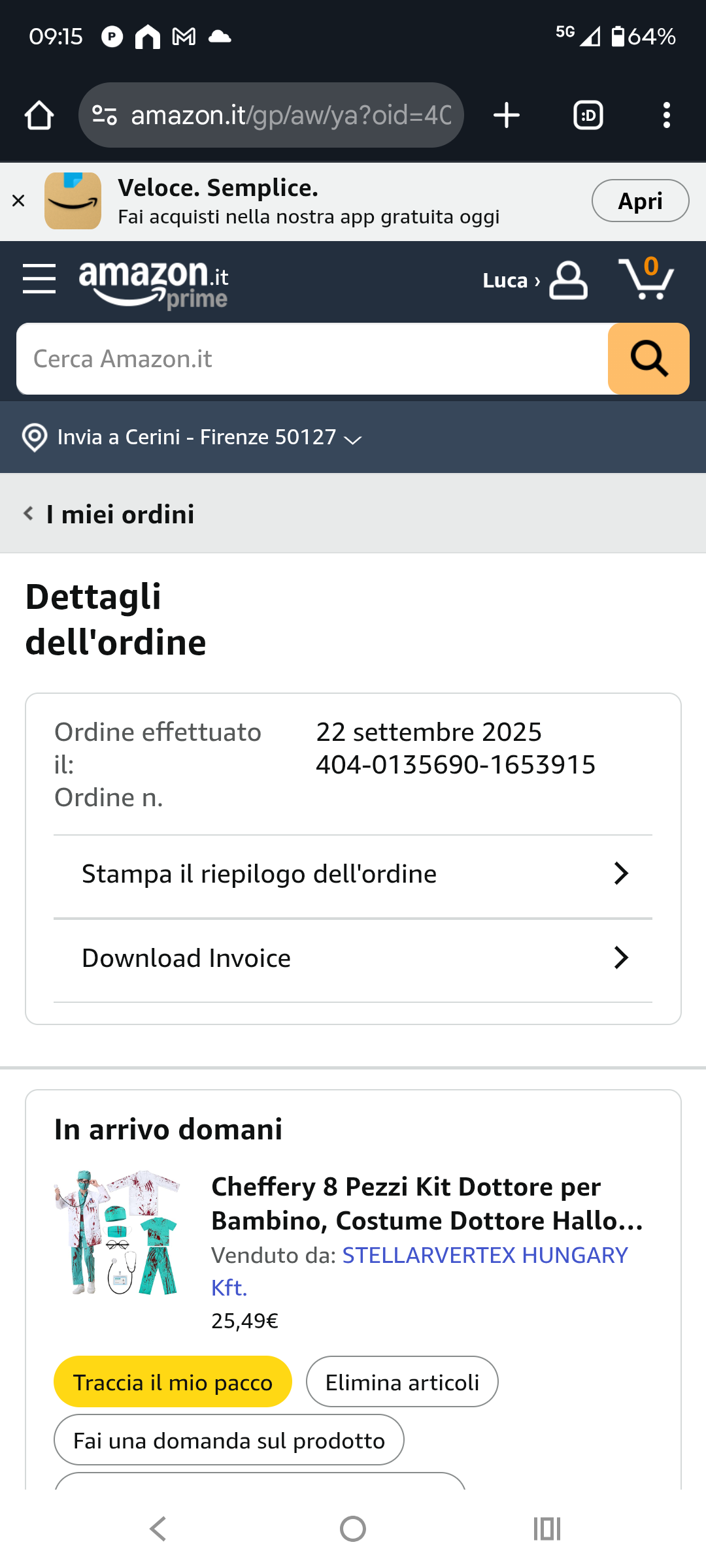This screenshot has height=1568, width=706.
Task: Go back to I miei ordini
Action: pos(110,514)
